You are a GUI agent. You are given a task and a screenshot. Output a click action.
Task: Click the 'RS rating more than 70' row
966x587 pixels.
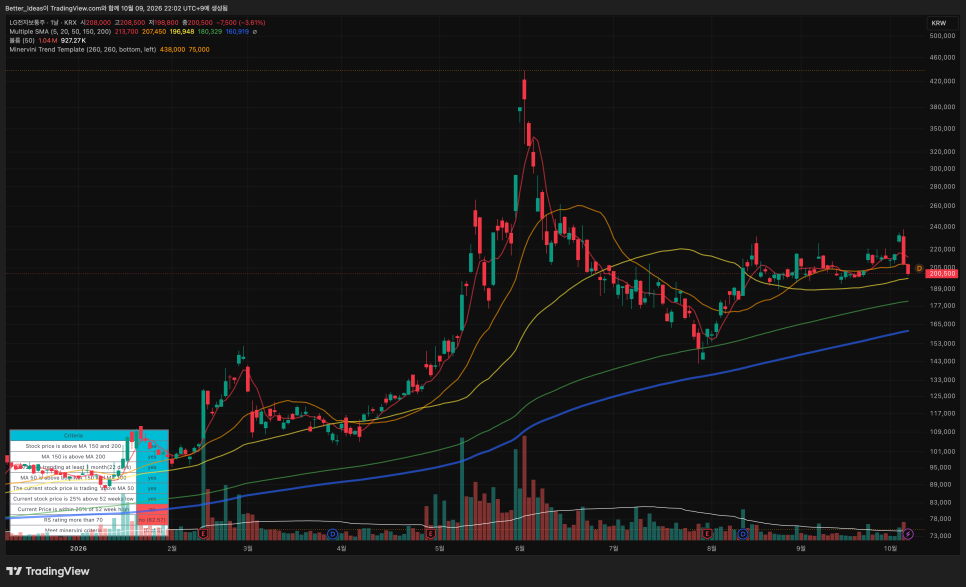click(89, 520)
